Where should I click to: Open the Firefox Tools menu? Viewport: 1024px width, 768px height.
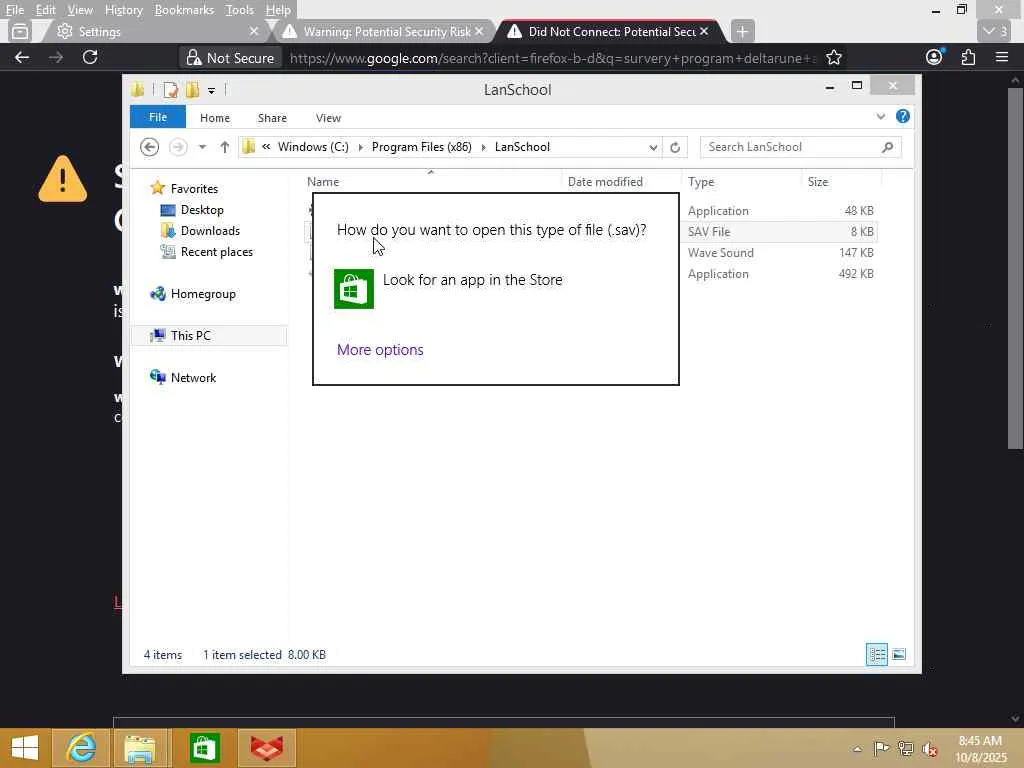(x=239, y=10)
